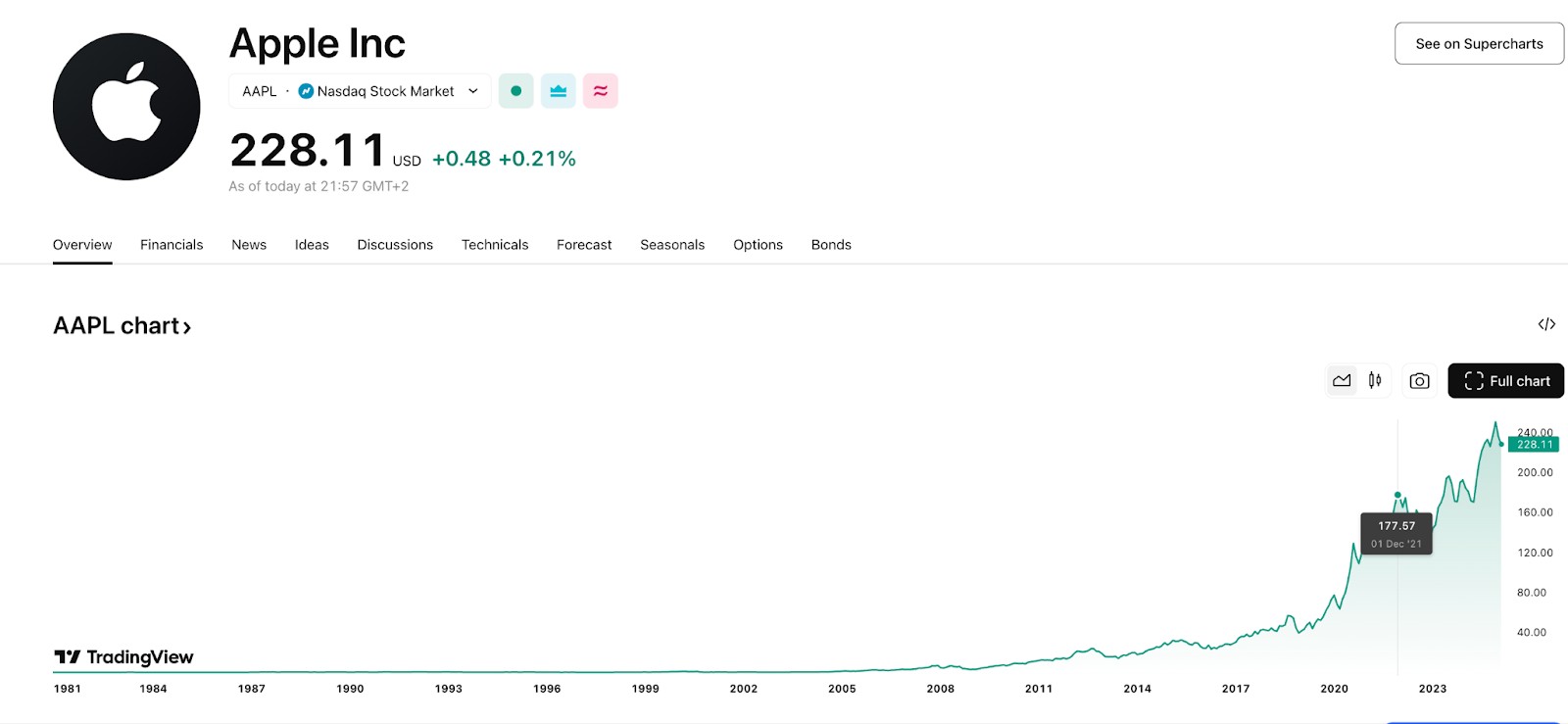Click the blue crown primary listing icon
Screen dimensions: 1568x724
pyautogui.click(x=559, y=91)
